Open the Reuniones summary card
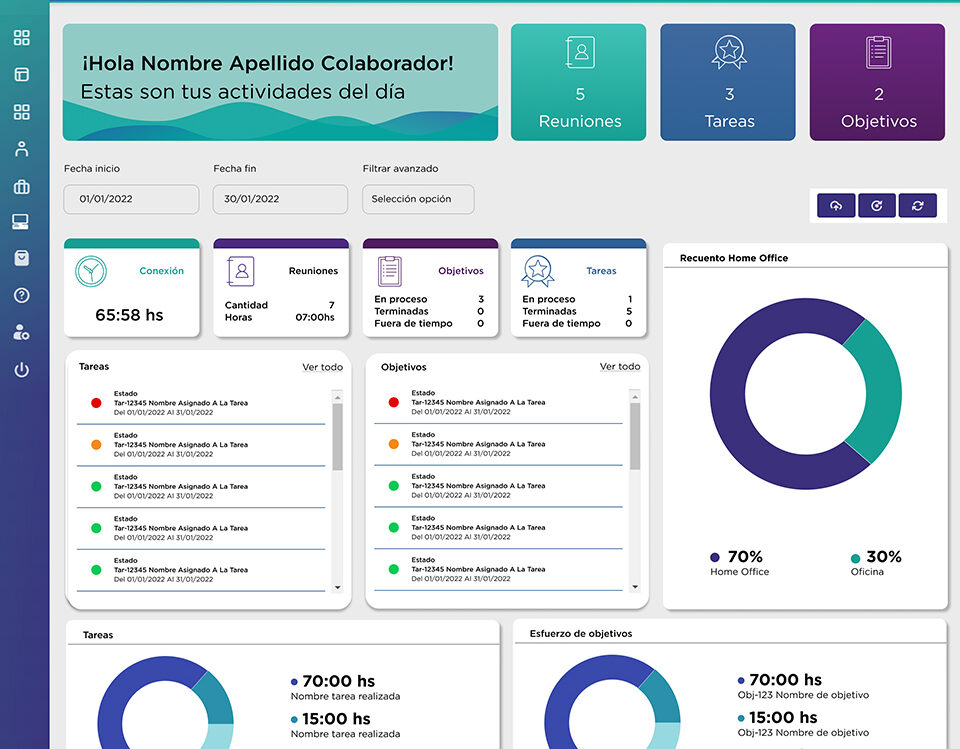The height and width of the screenshot is (749, 960). (580, 82)
